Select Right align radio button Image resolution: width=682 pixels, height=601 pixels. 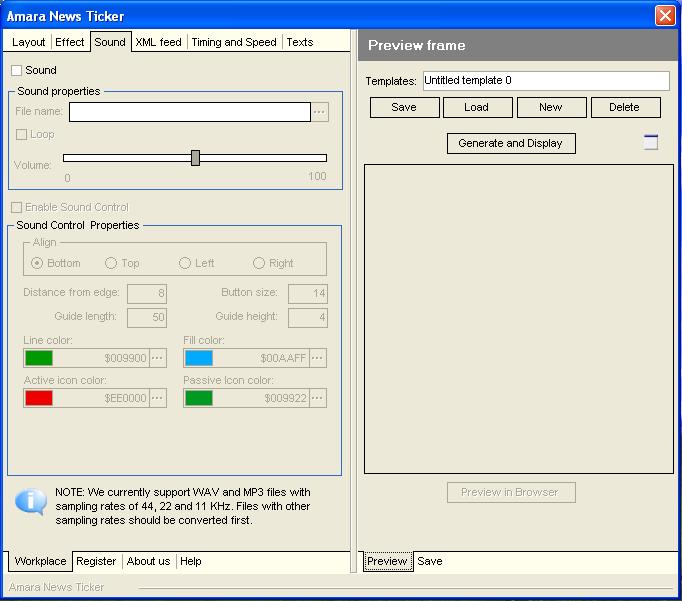(x=259, y=263)
